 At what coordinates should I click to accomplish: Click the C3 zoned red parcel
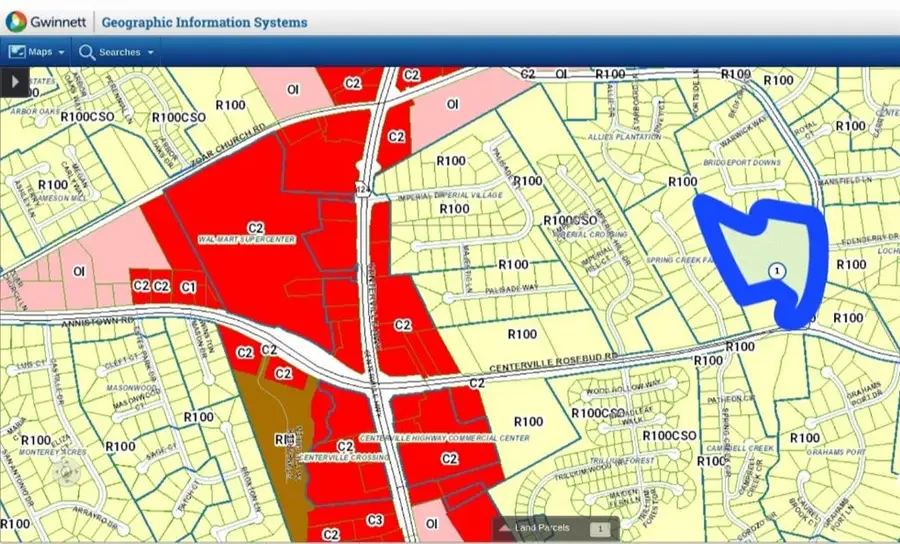click(x=375, y=520)
